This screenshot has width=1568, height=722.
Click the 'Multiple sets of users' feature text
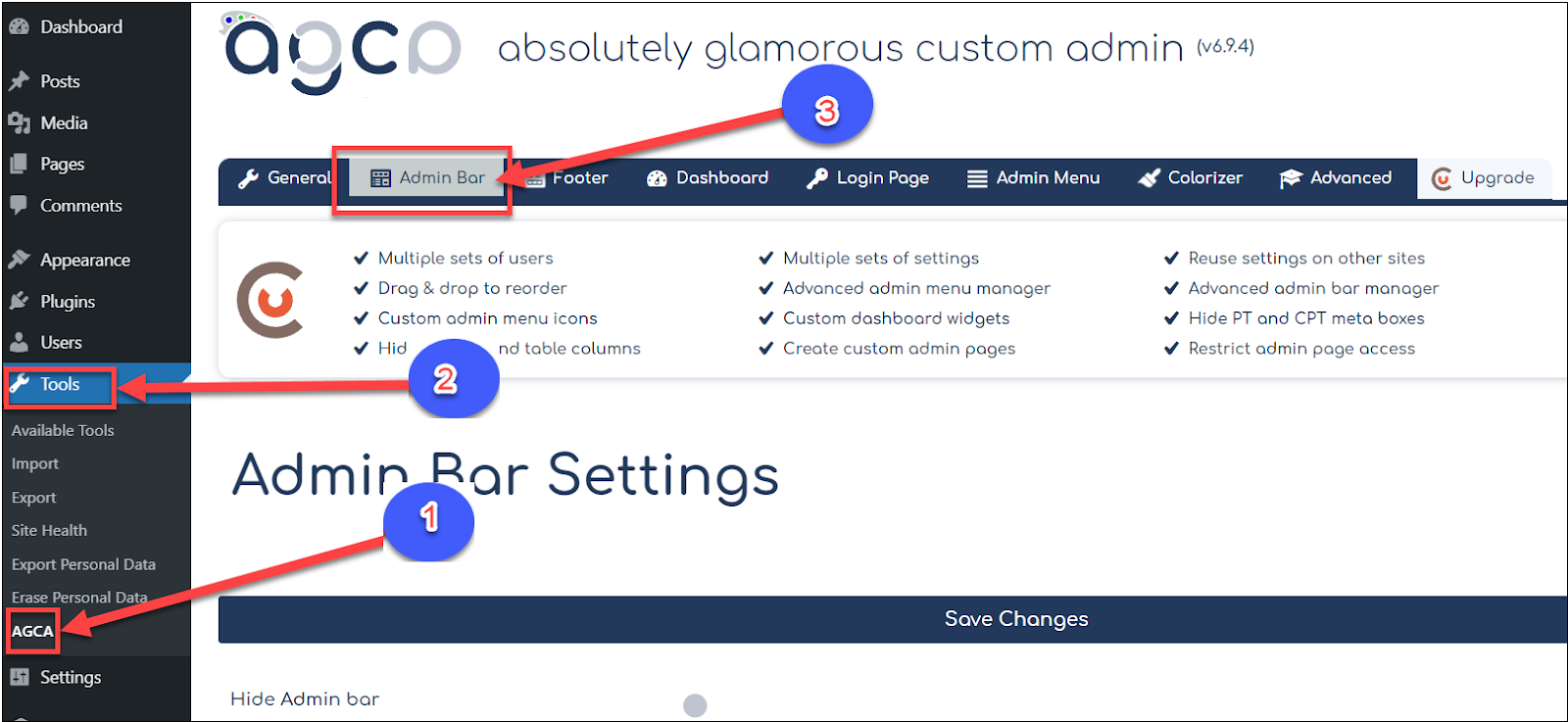tap(465, 258)
